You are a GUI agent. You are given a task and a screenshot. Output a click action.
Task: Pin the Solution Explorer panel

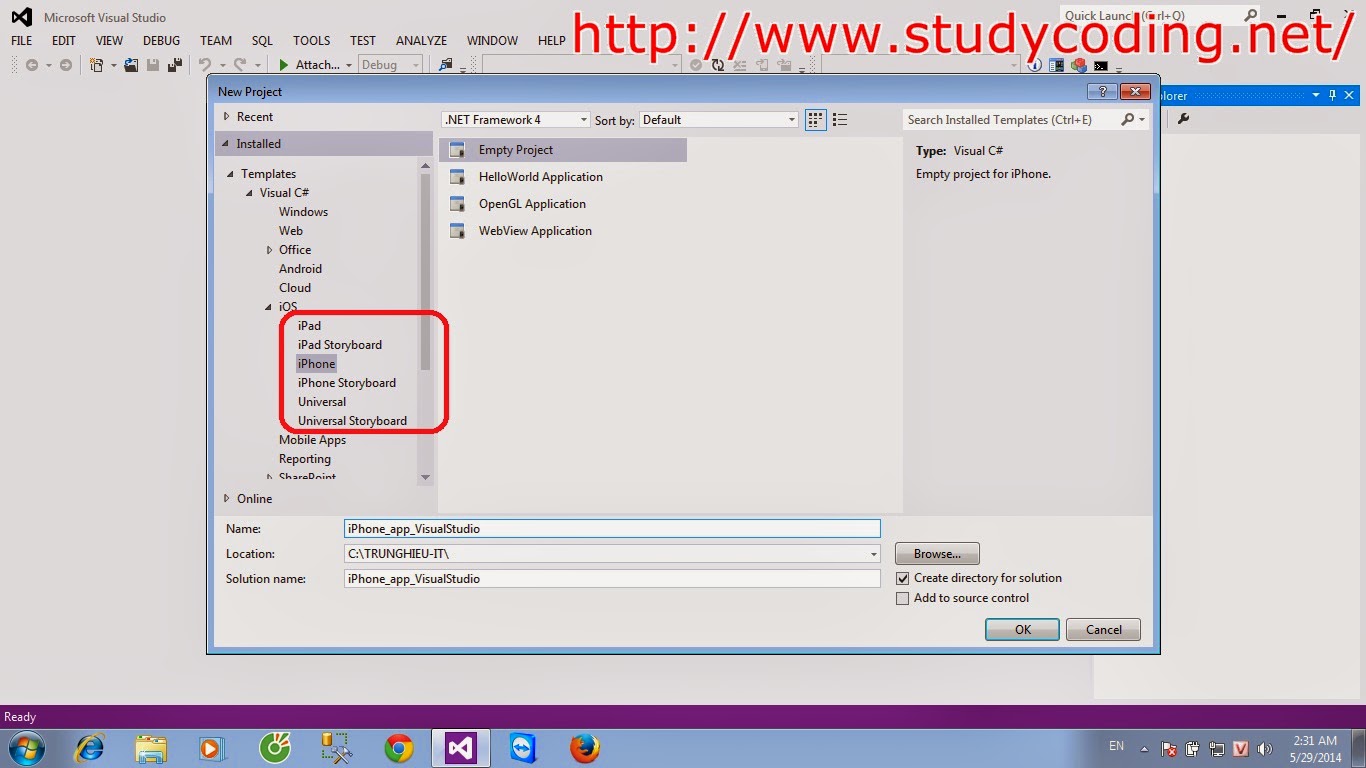(x=1332, y=95)
